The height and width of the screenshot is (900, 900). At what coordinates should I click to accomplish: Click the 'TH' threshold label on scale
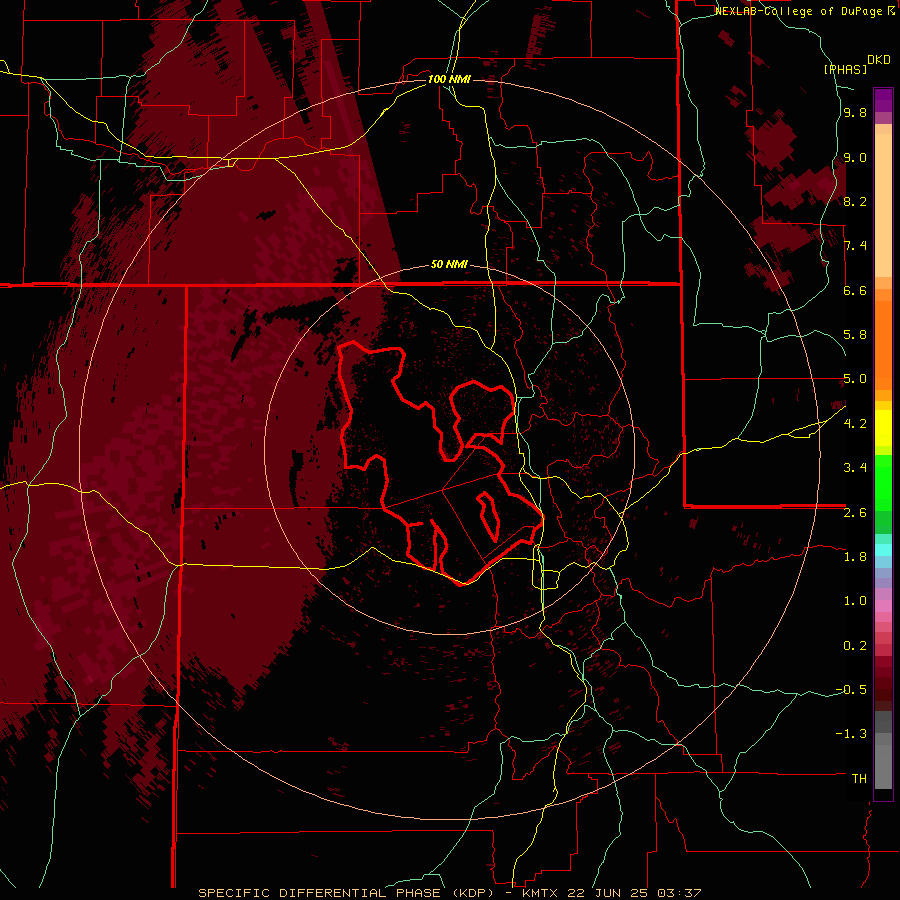click(x=859, y=779)
